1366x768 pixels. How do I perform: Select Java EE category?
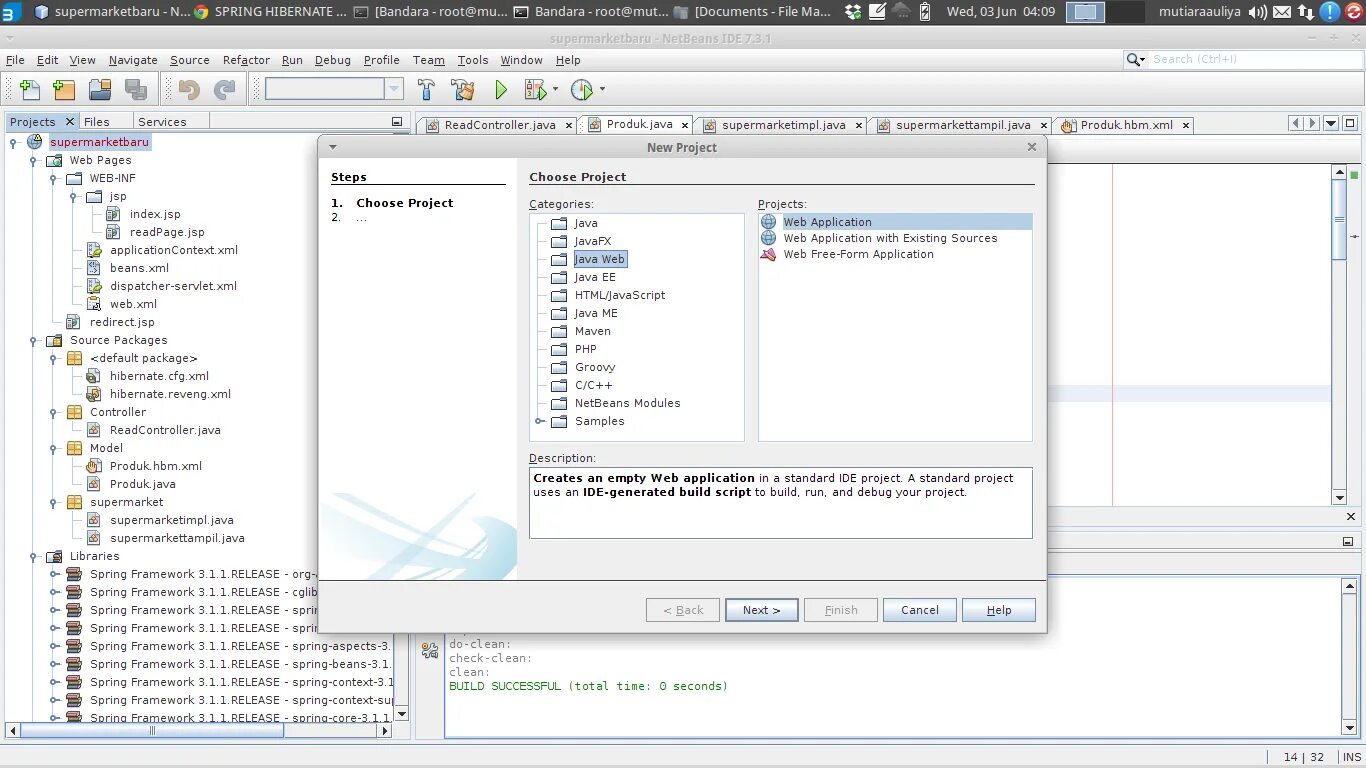(x=595, y=277)
